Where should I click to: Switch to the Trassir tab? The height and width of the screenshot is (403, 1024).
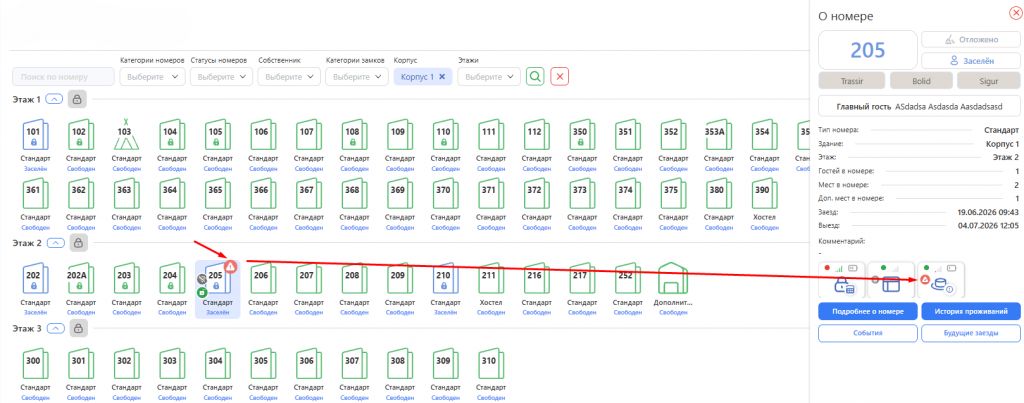852,81
